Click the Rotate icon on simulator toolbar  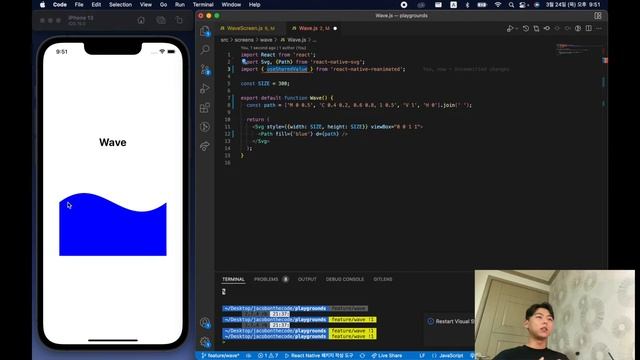click(179, 20)
